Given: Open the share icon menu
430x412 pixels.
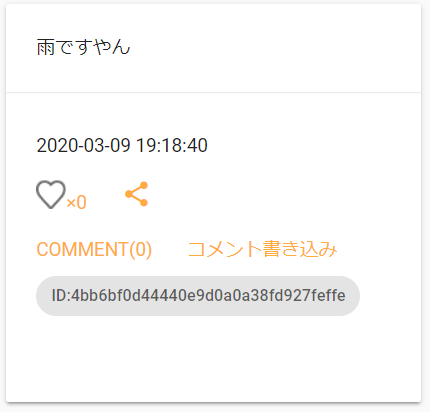Looking at the screenshot, I should (x=136, y=194).
